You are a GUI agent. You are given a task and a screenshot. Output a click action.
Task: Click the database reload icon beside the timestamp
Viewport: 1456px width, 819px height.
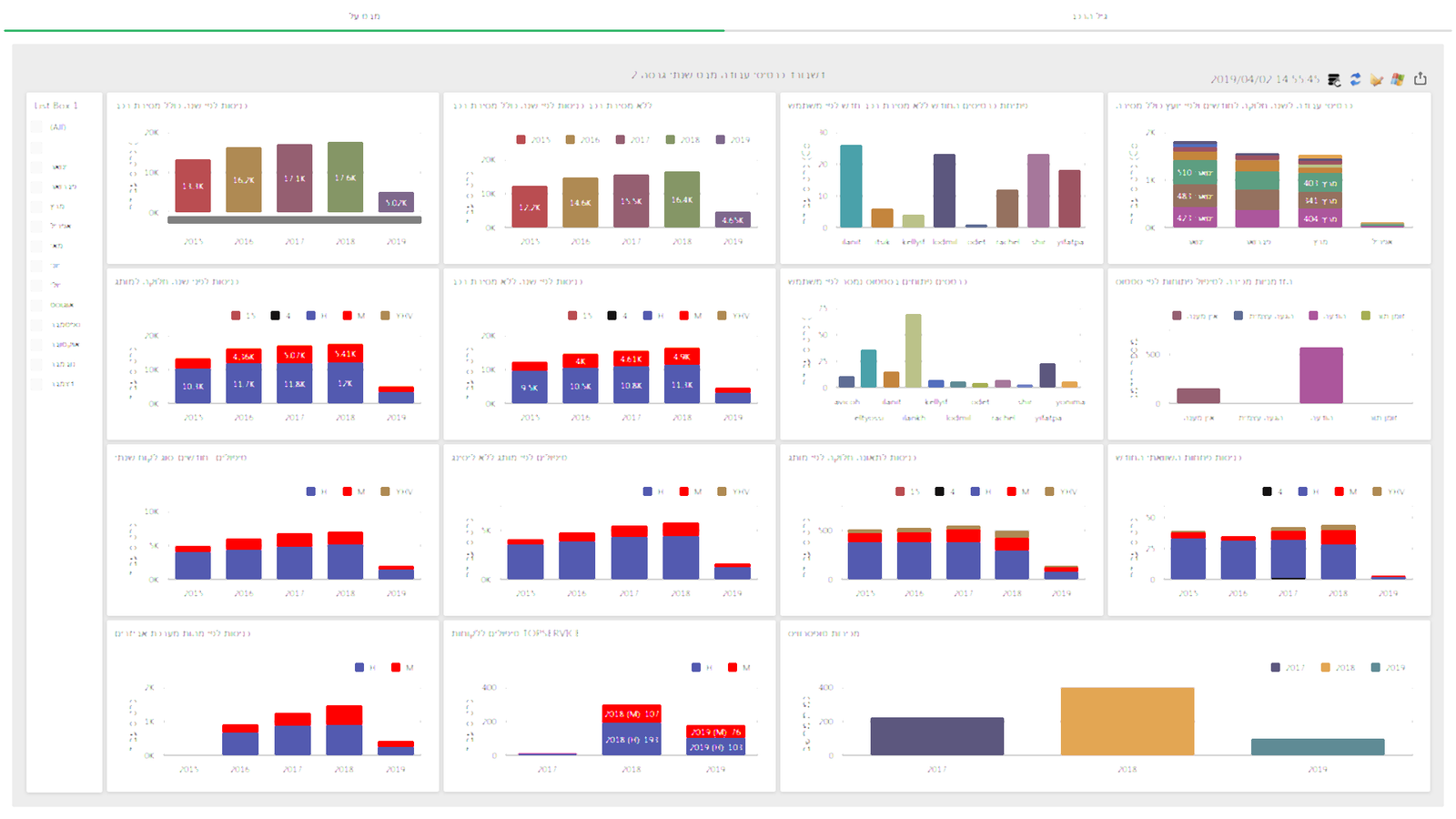pos(1334,80)
